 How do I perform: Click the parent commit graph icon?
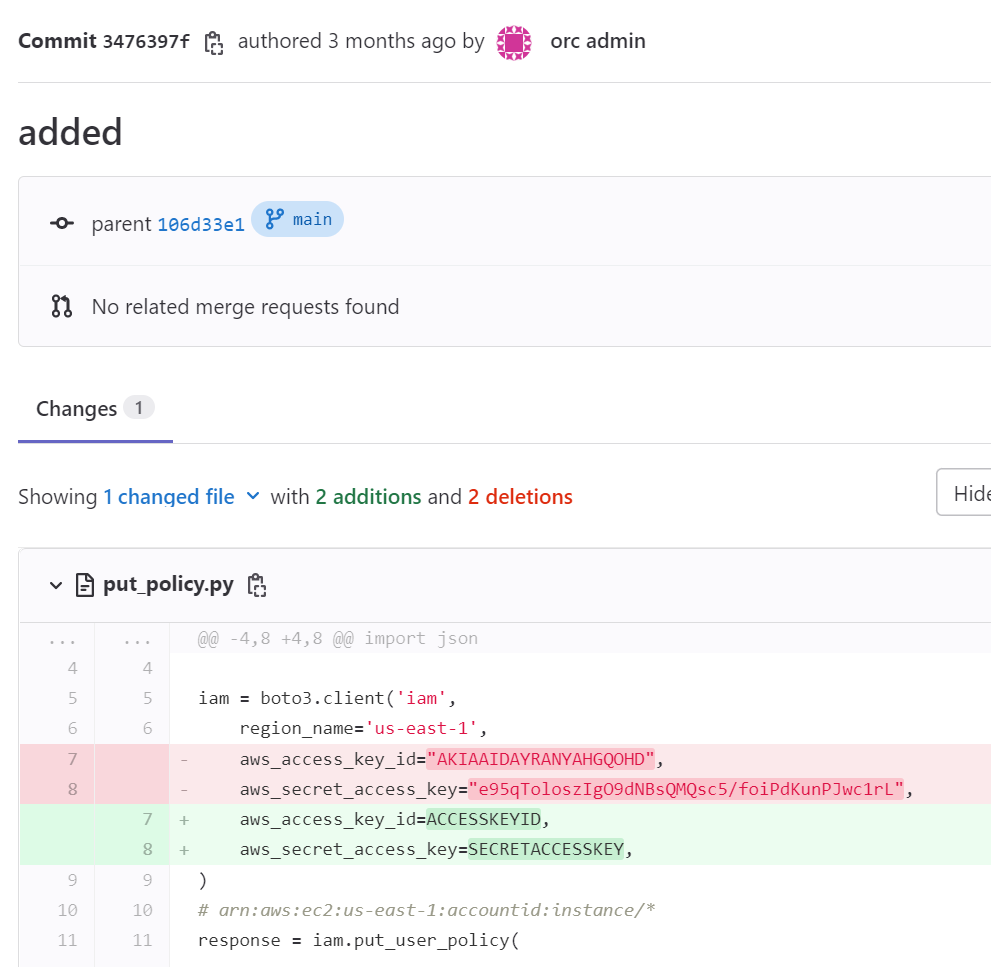61,223
